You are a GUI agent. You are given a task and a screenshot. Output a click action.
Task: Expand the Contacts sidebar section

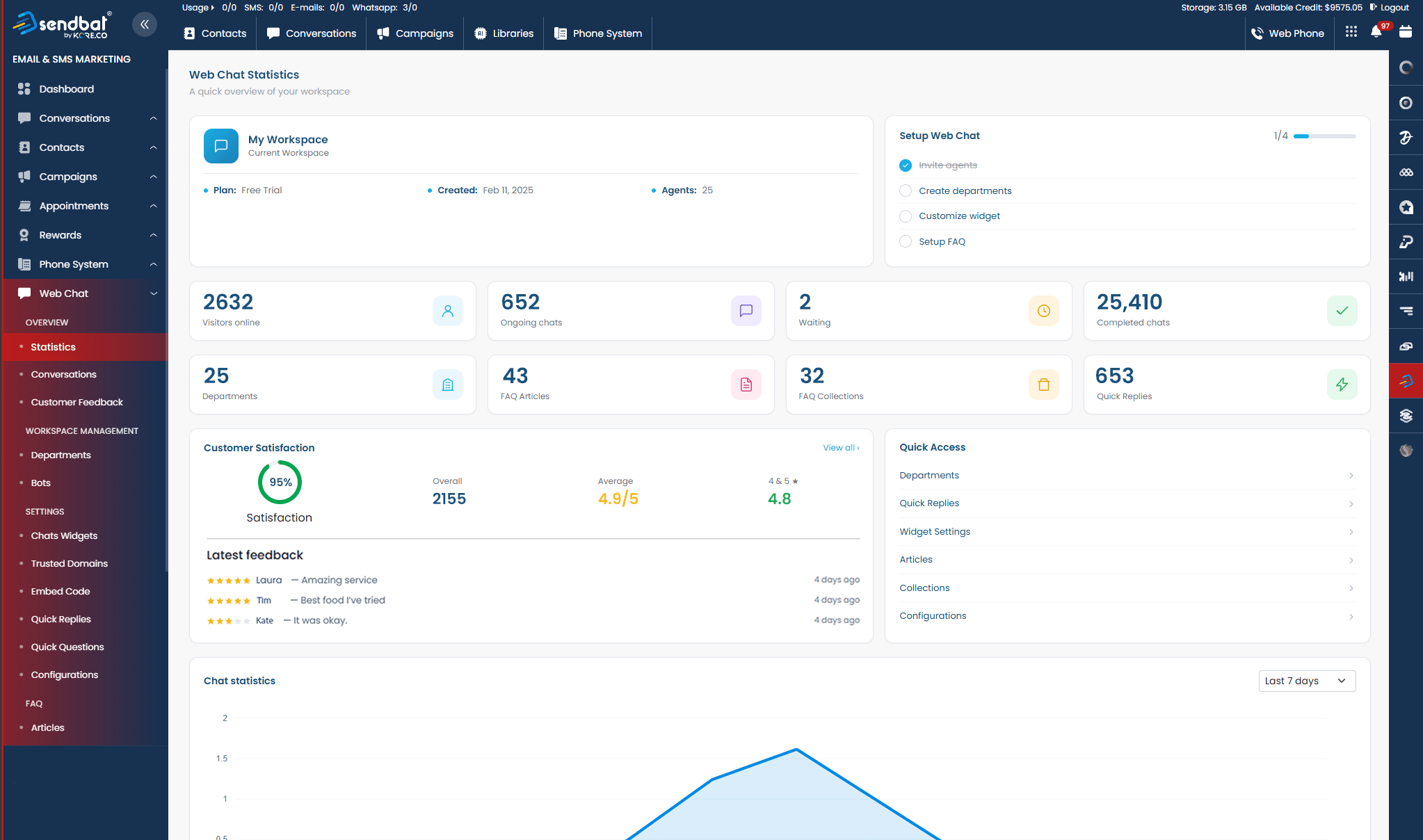pos(153,147)
